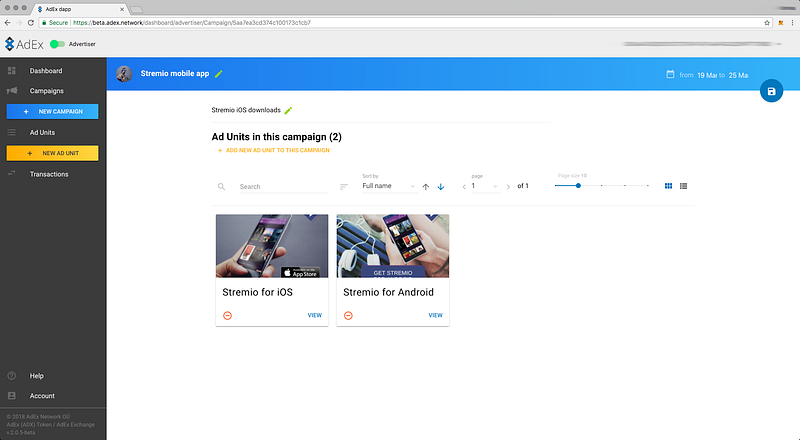Click the Help question mark icon
800x440 pixels.
(12, 376)
